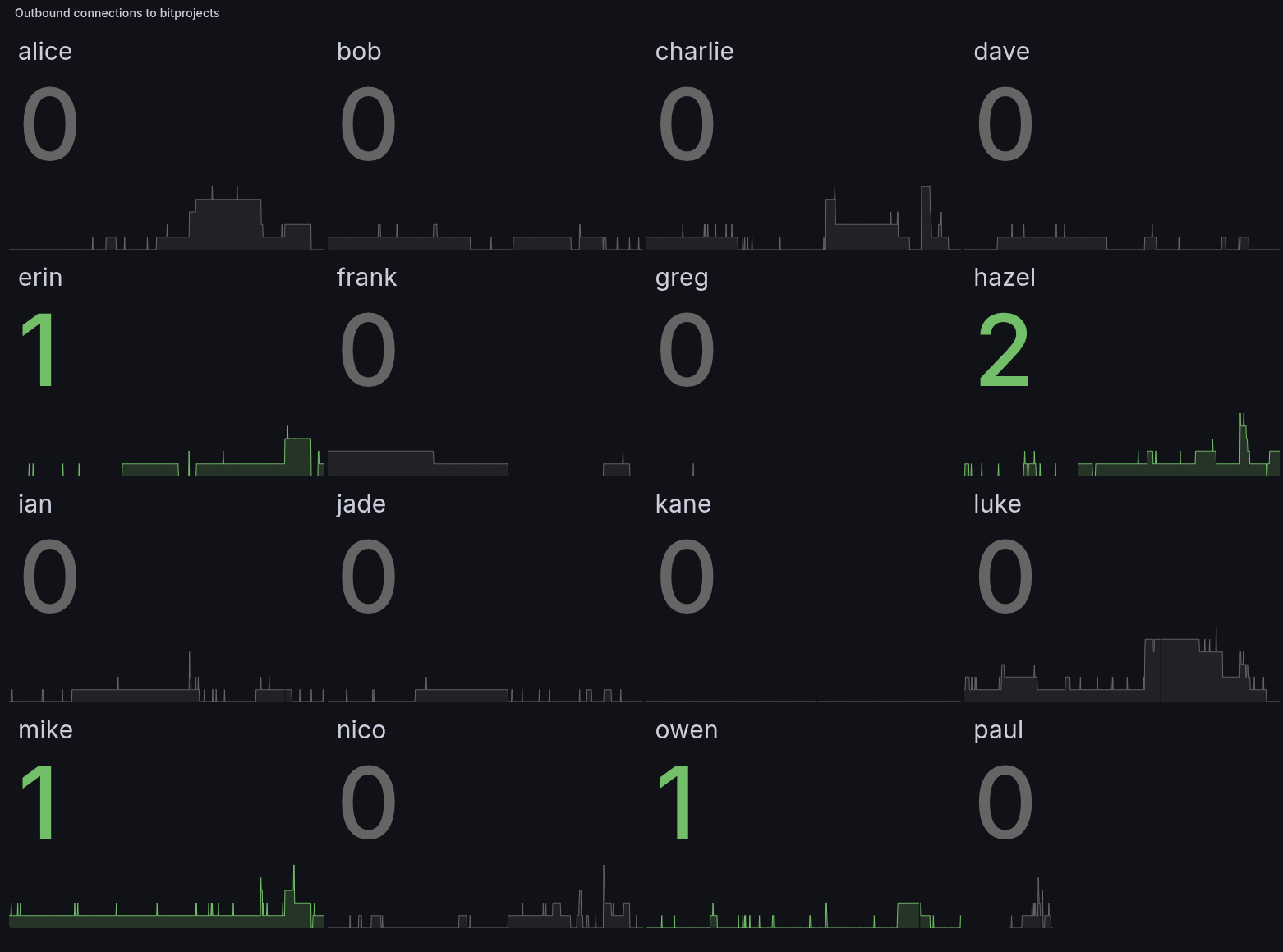The image size is (1283, 952).
Task: Click the 'jade' stat label
Action: pyautogui.click(x=361, y=504)
